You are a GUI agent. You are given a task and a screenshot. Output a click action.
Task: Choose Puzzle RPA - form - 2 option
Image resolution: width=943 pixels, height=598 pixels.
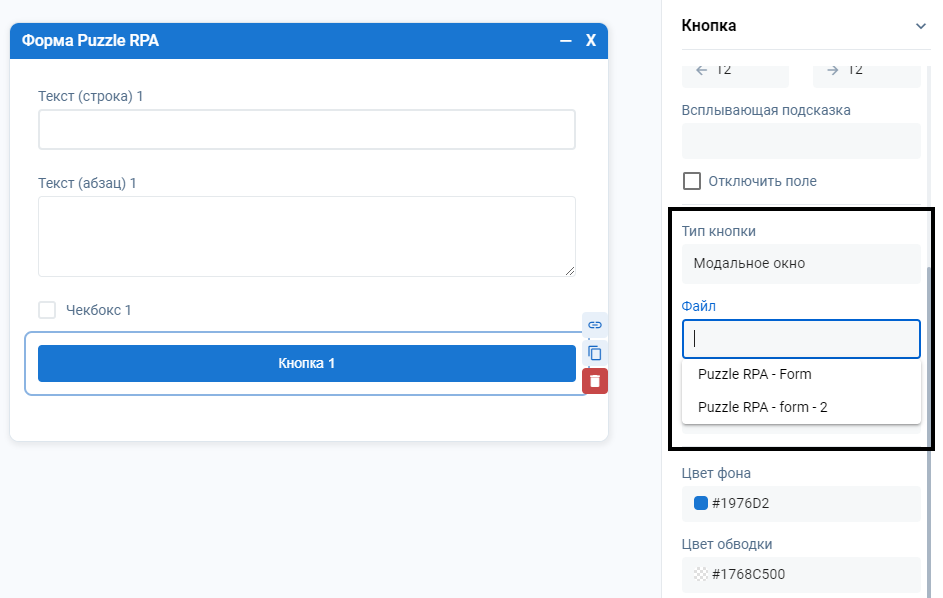(763, 407)
